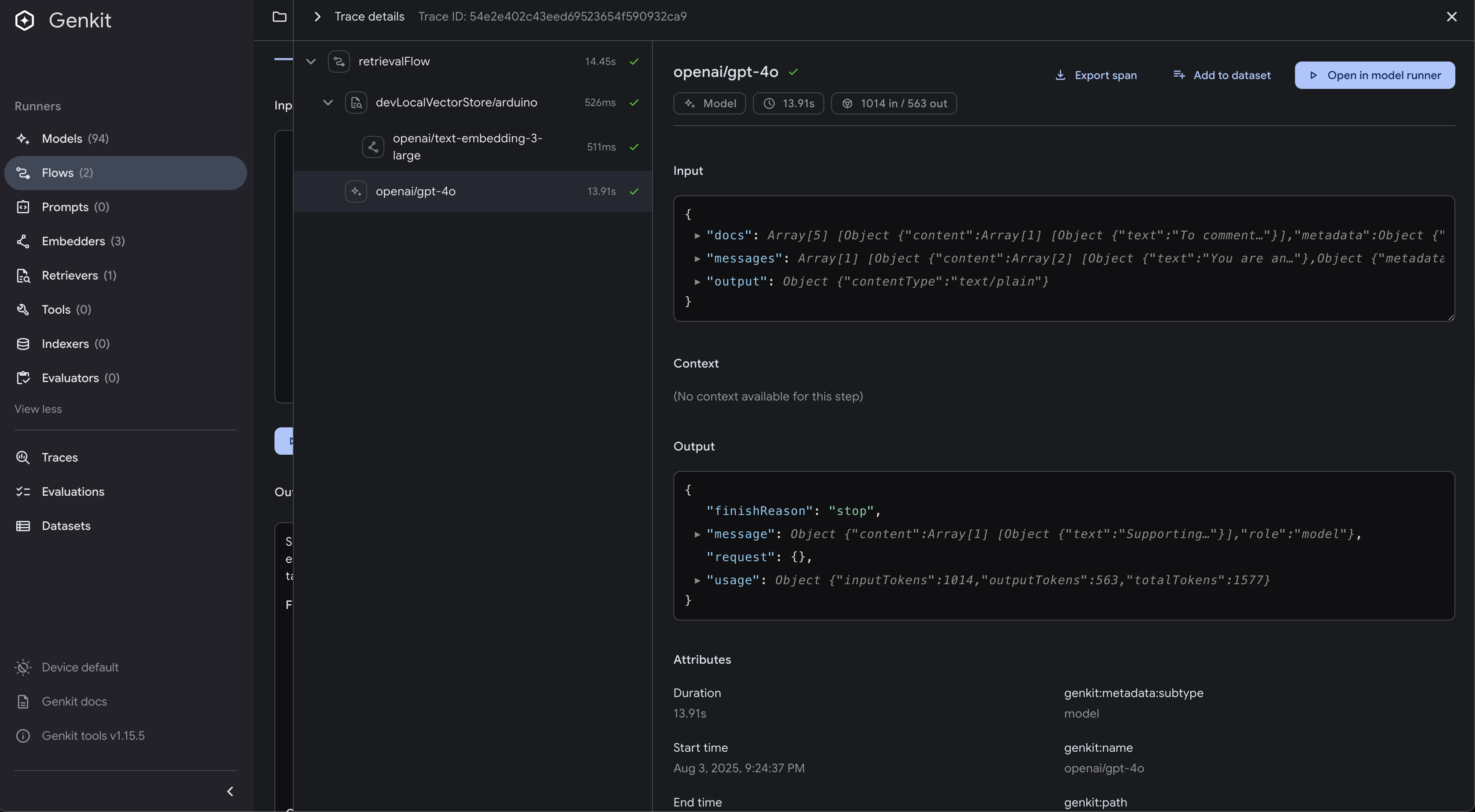Open the Embedders runner icon
This screenshot has width=1475, height=812.
point(23,241)
